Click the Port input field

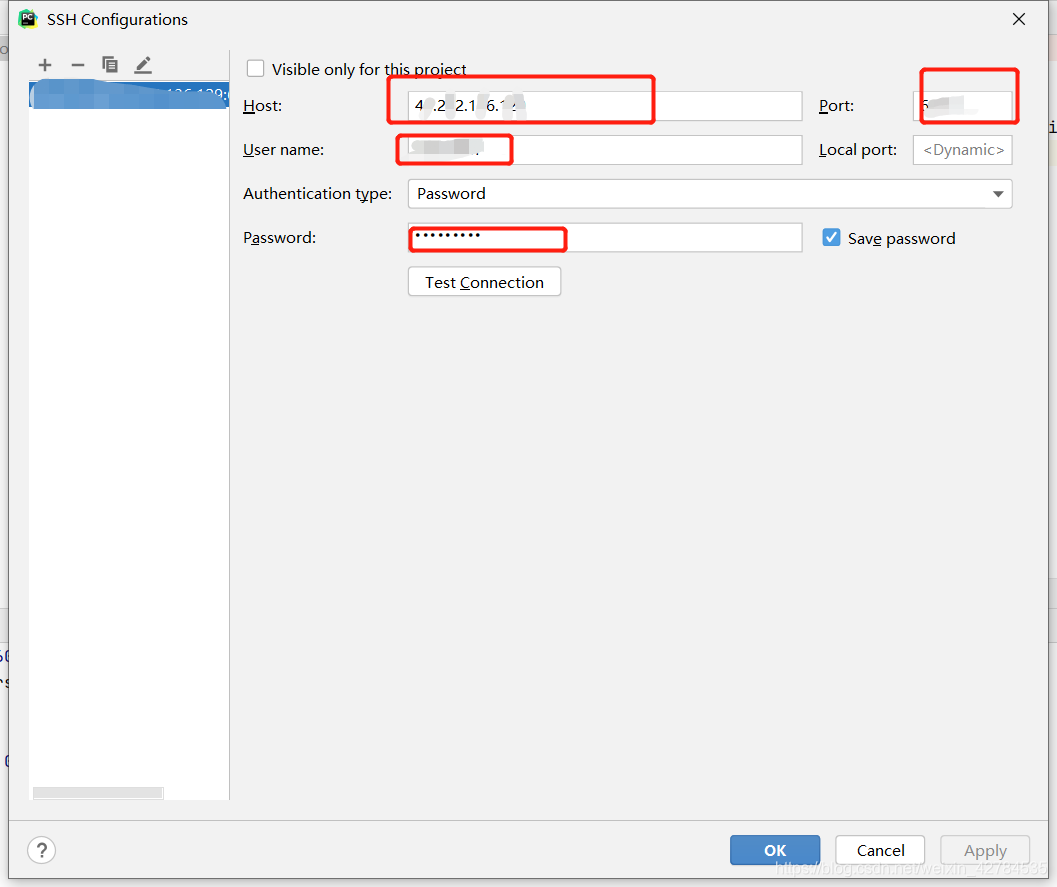(x=963, y=106)
